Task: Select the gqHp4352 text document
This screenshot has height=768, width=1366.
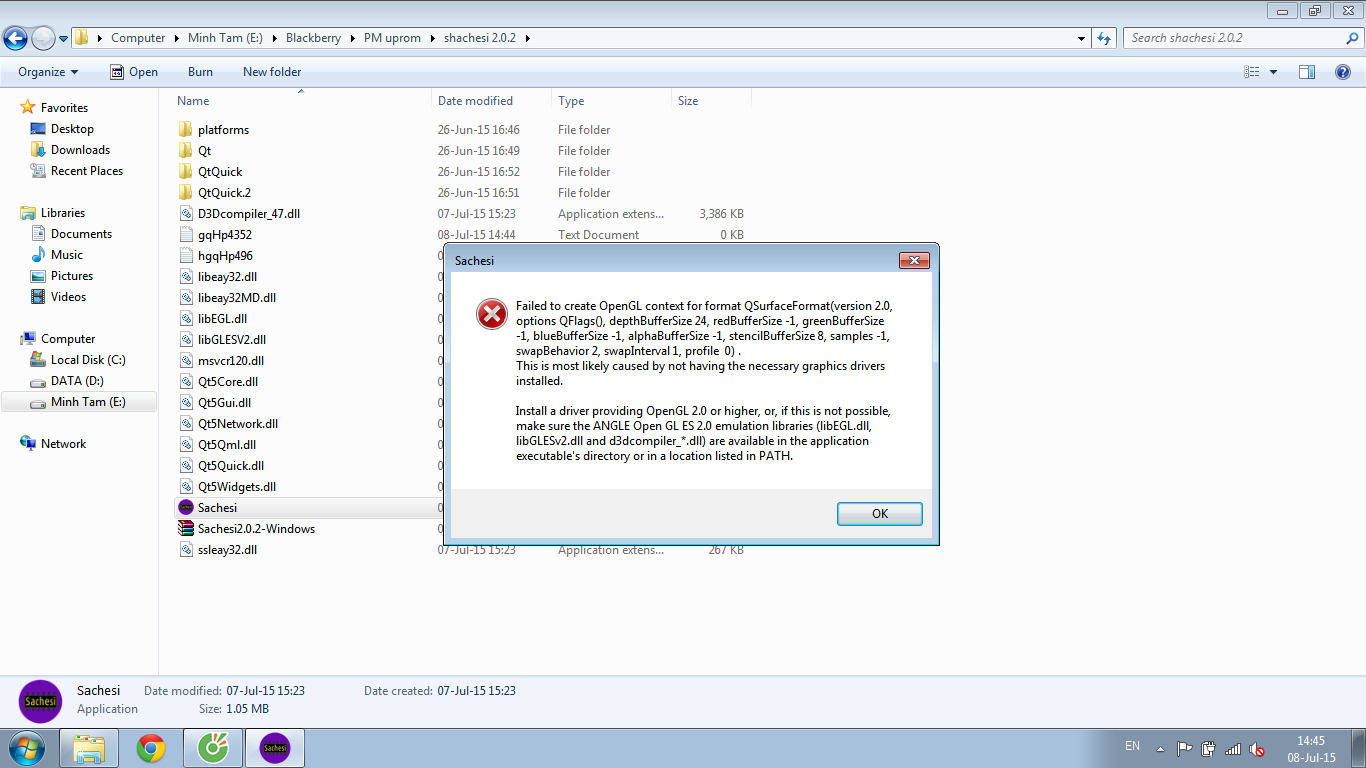Action: click(225, 235)
